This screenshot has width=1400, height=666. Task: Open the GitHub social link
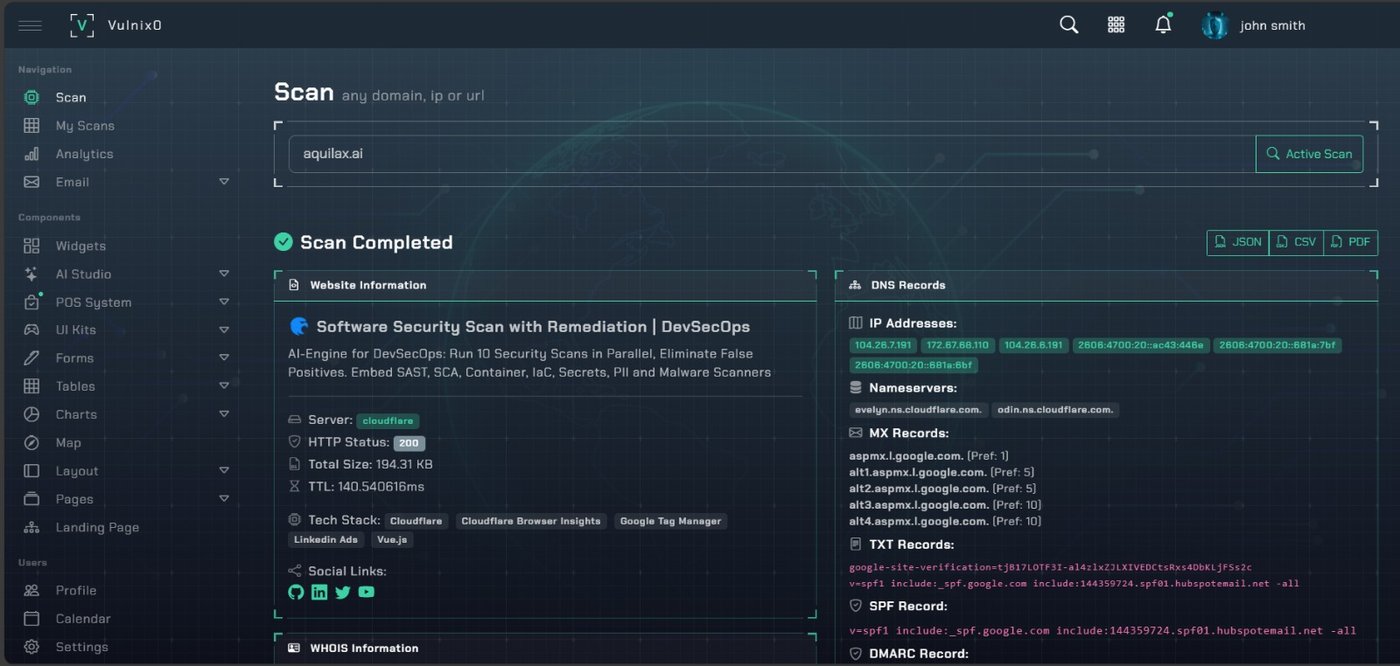click(295, 592)
